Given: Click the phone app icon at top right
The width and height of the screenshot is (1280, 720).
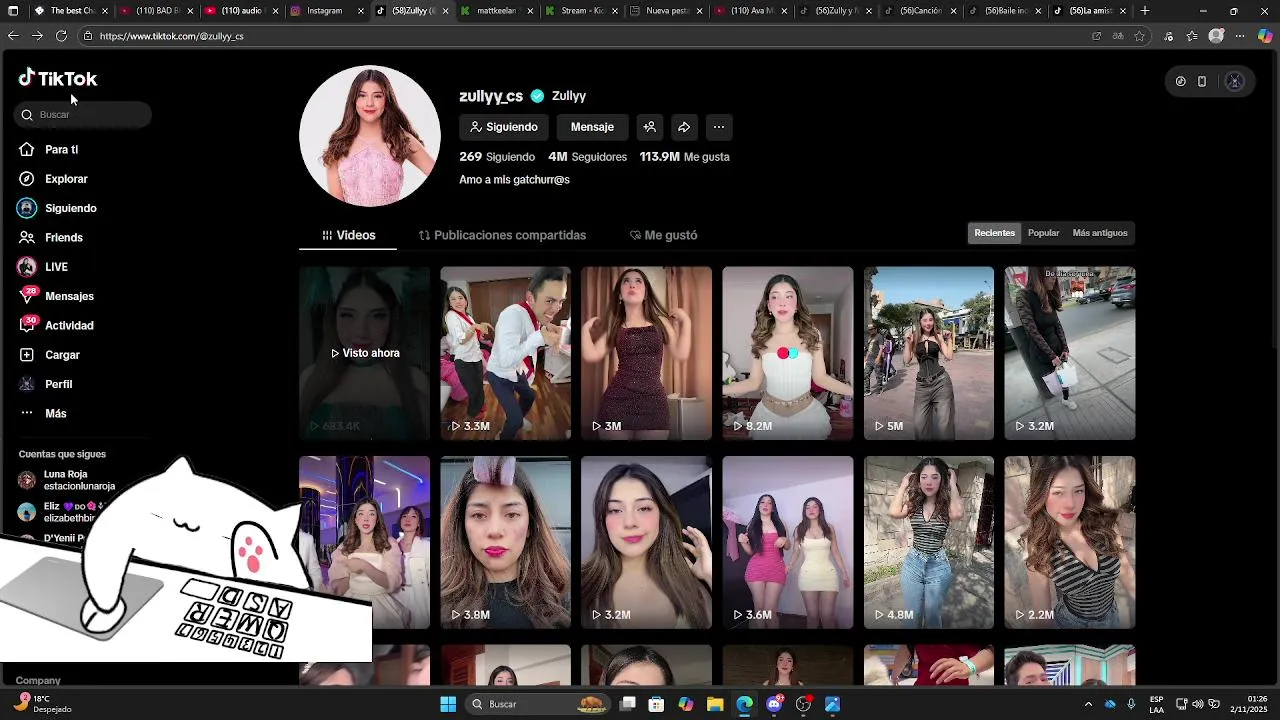Looking at the screenshot, I should click(1202, 81).
